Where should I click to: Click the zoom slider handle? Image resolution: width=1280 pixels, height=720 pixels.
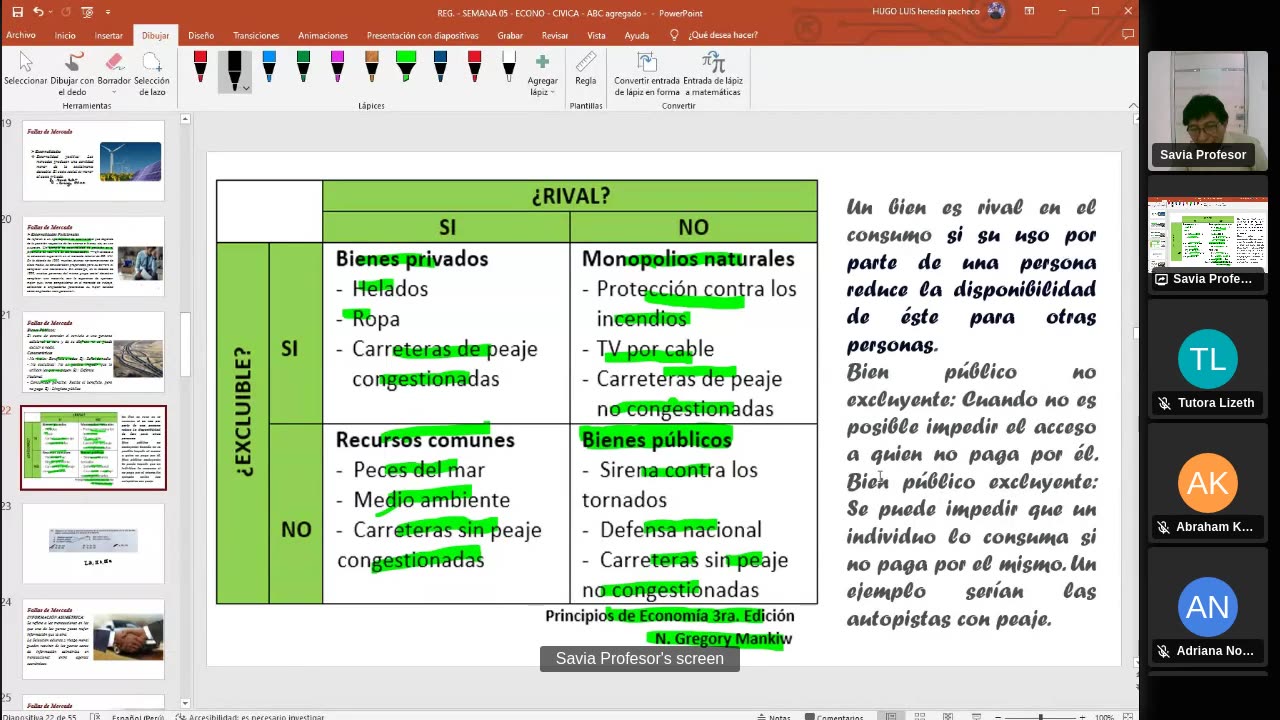click(1041, 717)
